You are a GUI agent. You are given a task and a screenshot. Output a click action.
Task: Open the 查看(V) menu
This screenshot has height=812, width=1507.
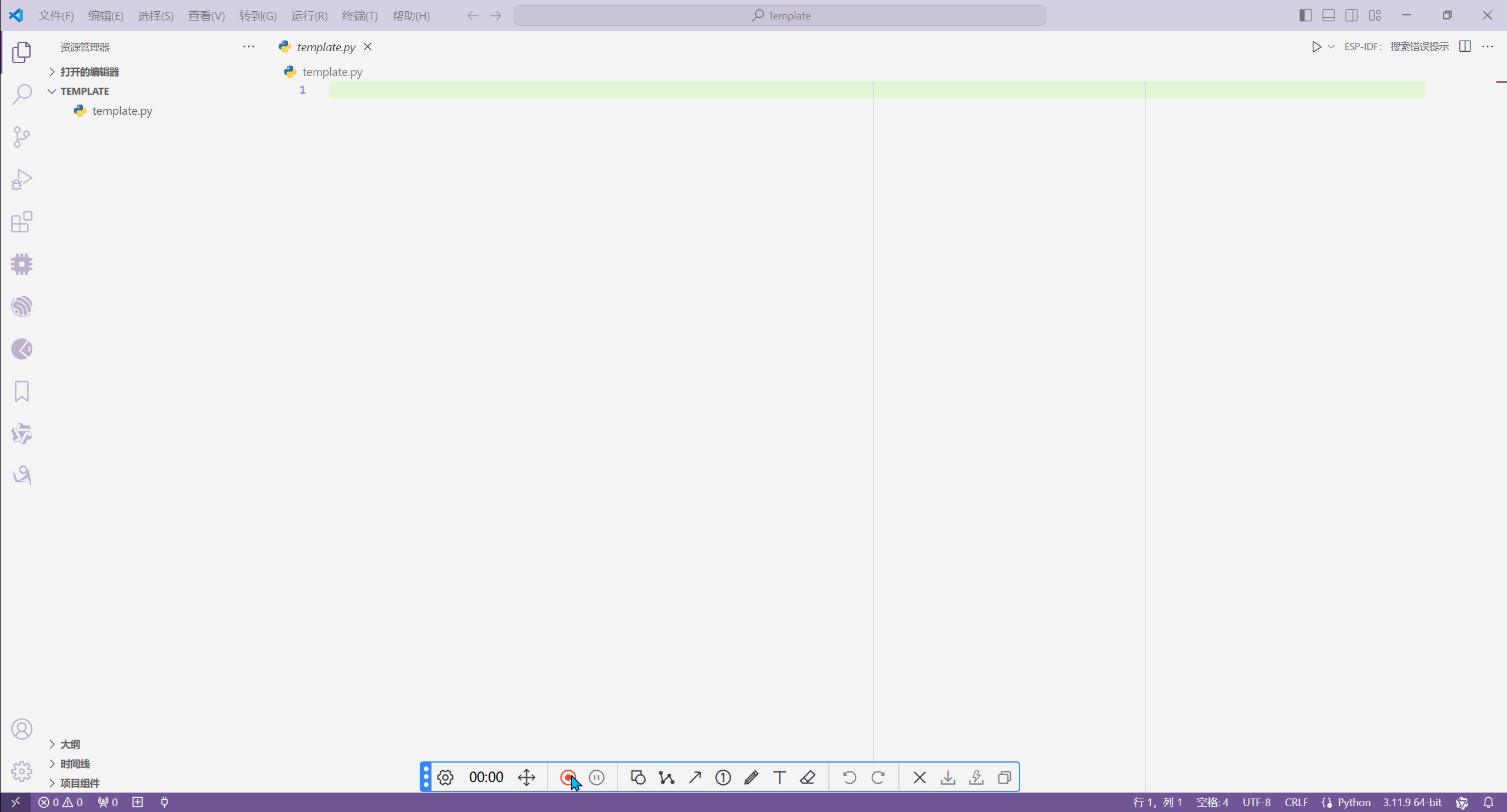pyautogui.click(x=206, y=16)
